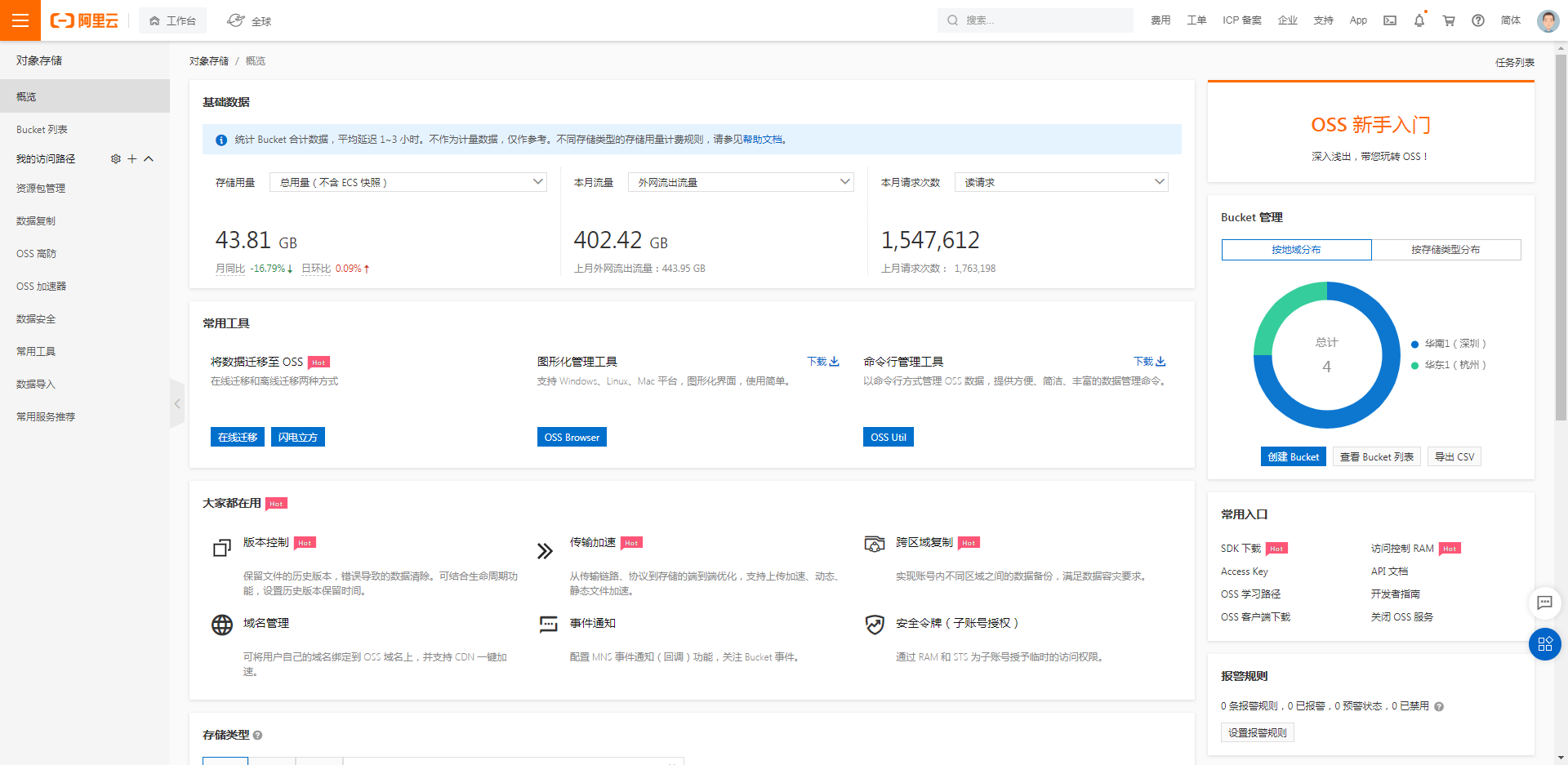Click the page vertical scrollbar

click(1561, 237)
